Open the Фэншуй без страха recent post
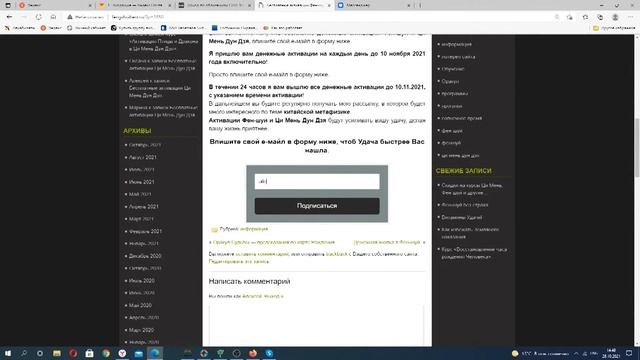The width and height of the screenshot is (640, 360). coord(465,205)
